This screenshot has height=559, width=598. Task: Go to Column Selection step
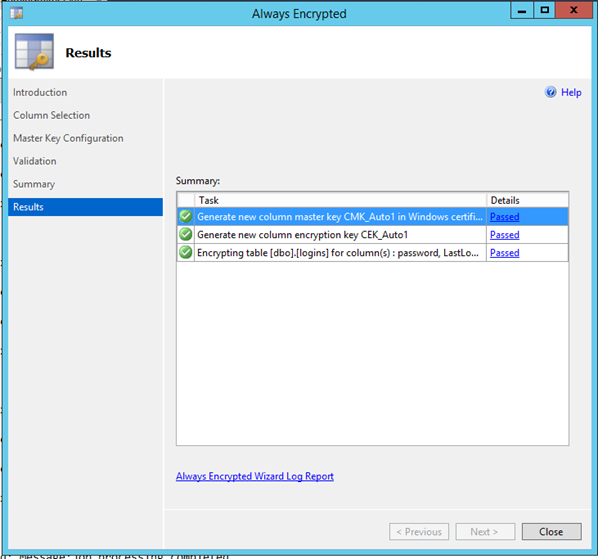pos(51,115)
